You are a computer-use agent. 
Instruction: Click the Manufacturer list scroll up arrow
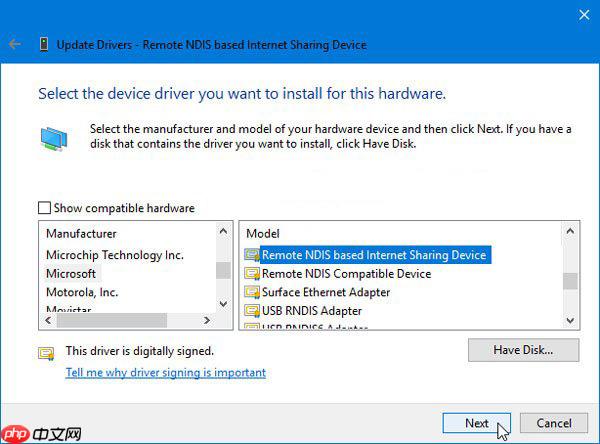(223, 231)
